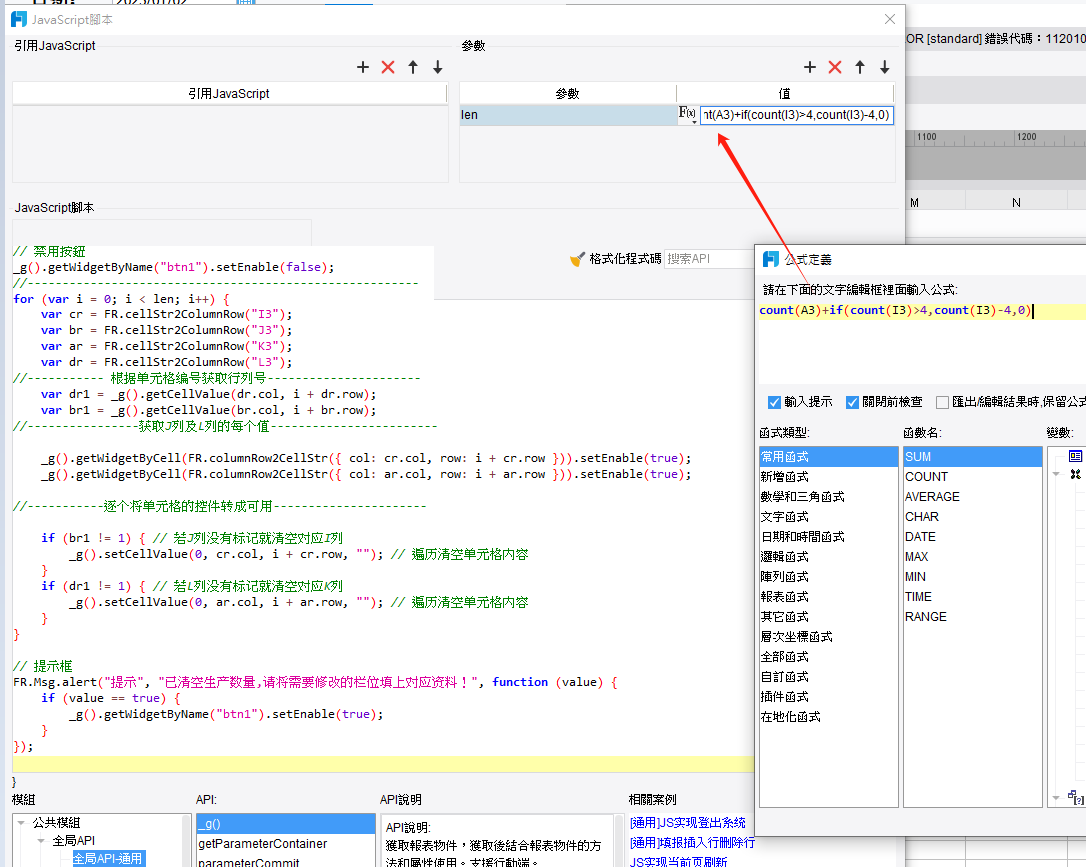The image size is (1086, 867).
Task: Select 日期和時間函式 function category
Action: click(x=828, y=537)
